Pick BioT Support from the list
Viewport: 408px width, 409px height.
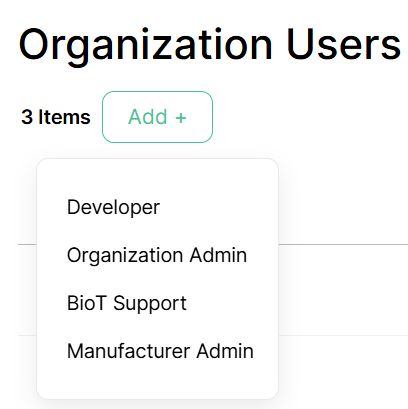pos(127,303)
